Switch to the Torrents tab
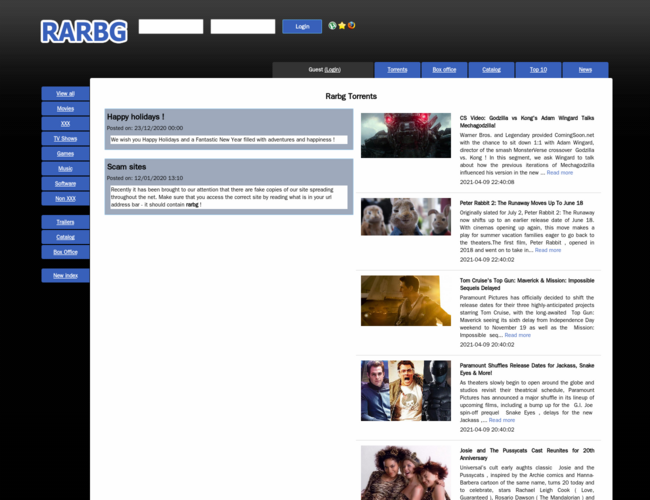 397,70
